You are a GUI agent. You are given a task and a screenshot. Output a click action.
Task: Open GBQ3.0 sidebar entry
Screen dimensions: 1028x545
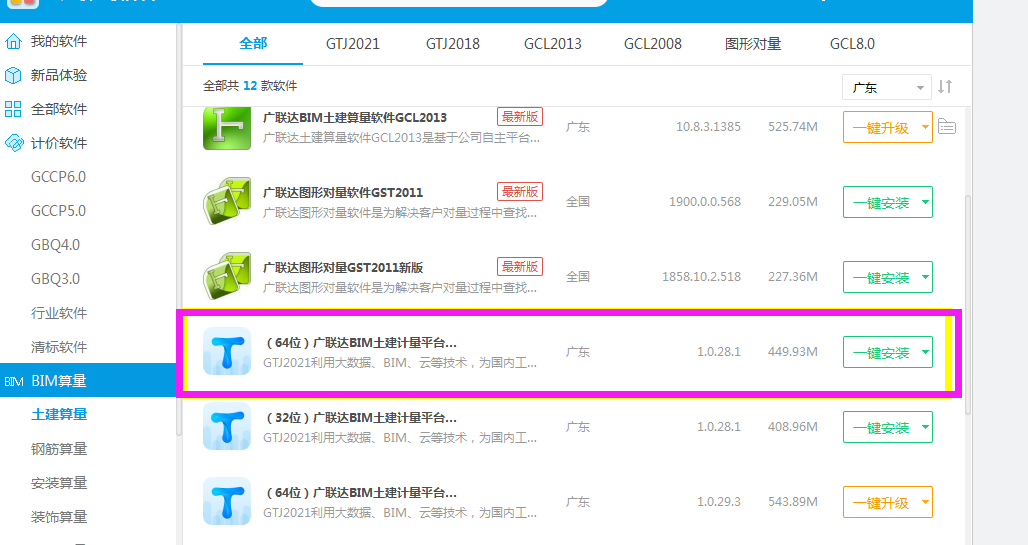click(55, 279)
